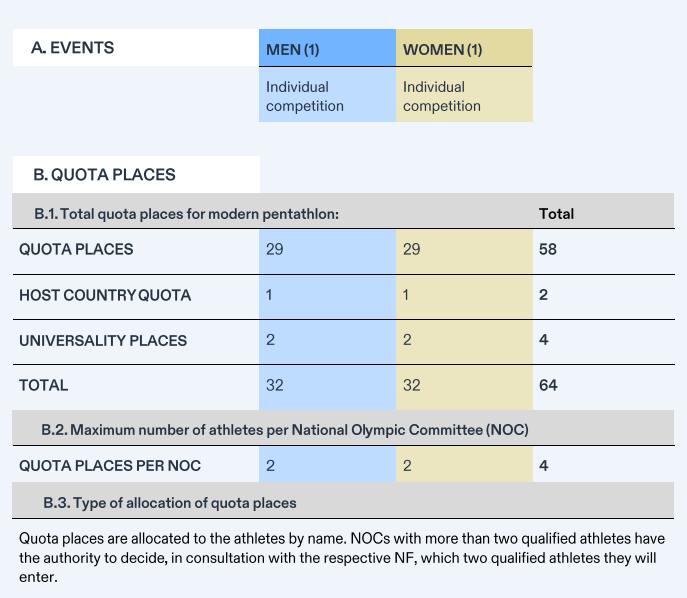Select the QUOTA PLACES PER NOC row label
This screenshot has height=598, width=687.
(x=110, y=466)
